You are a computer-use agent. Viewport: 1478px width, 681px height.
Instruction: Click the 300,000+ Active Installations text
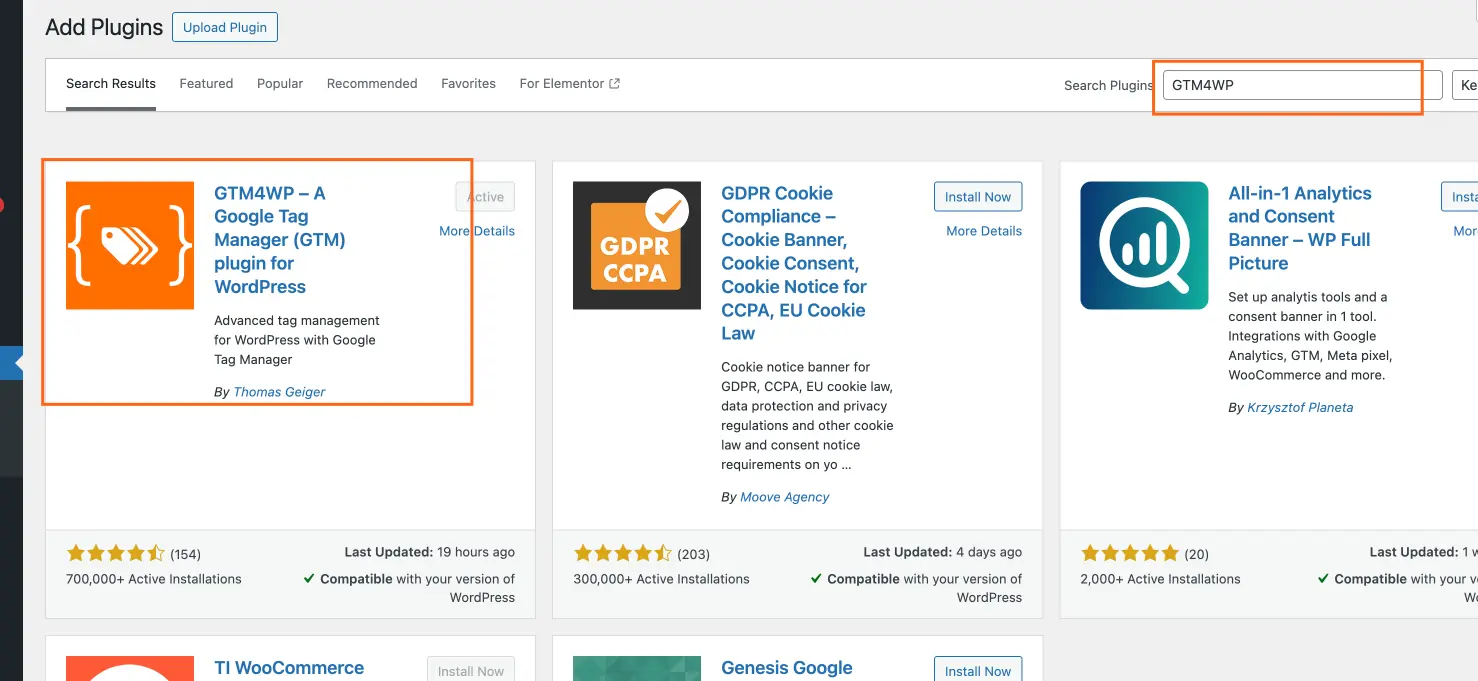(x=661, y=579)
